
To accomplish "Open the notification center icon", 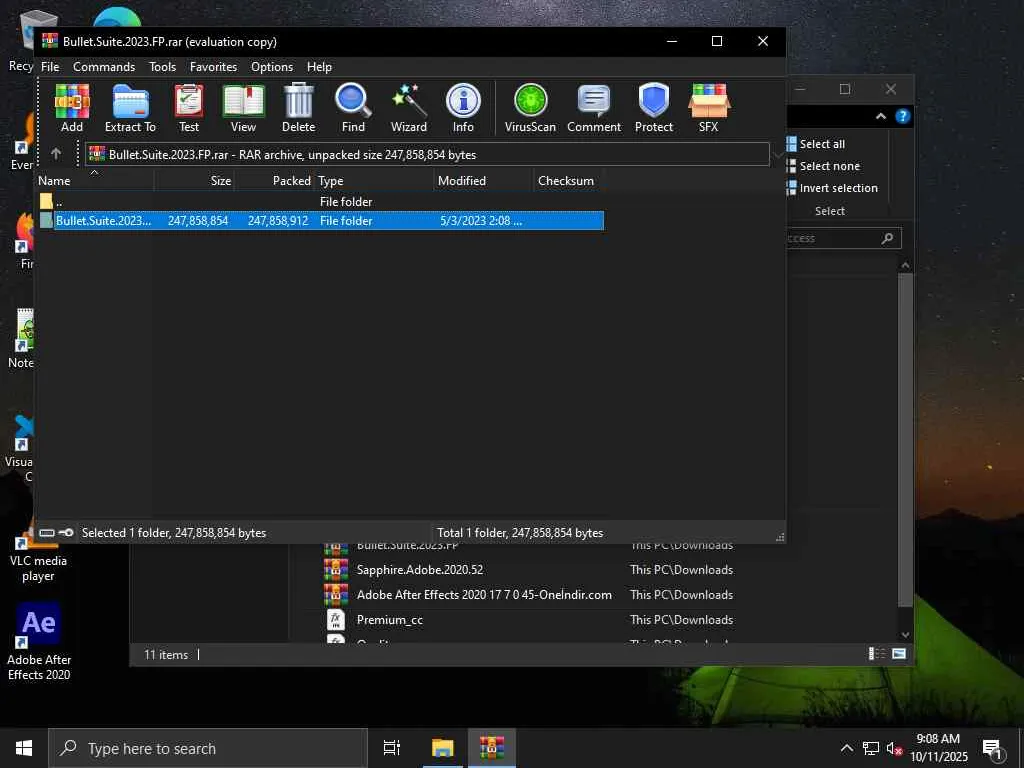I will pos(992,749).
